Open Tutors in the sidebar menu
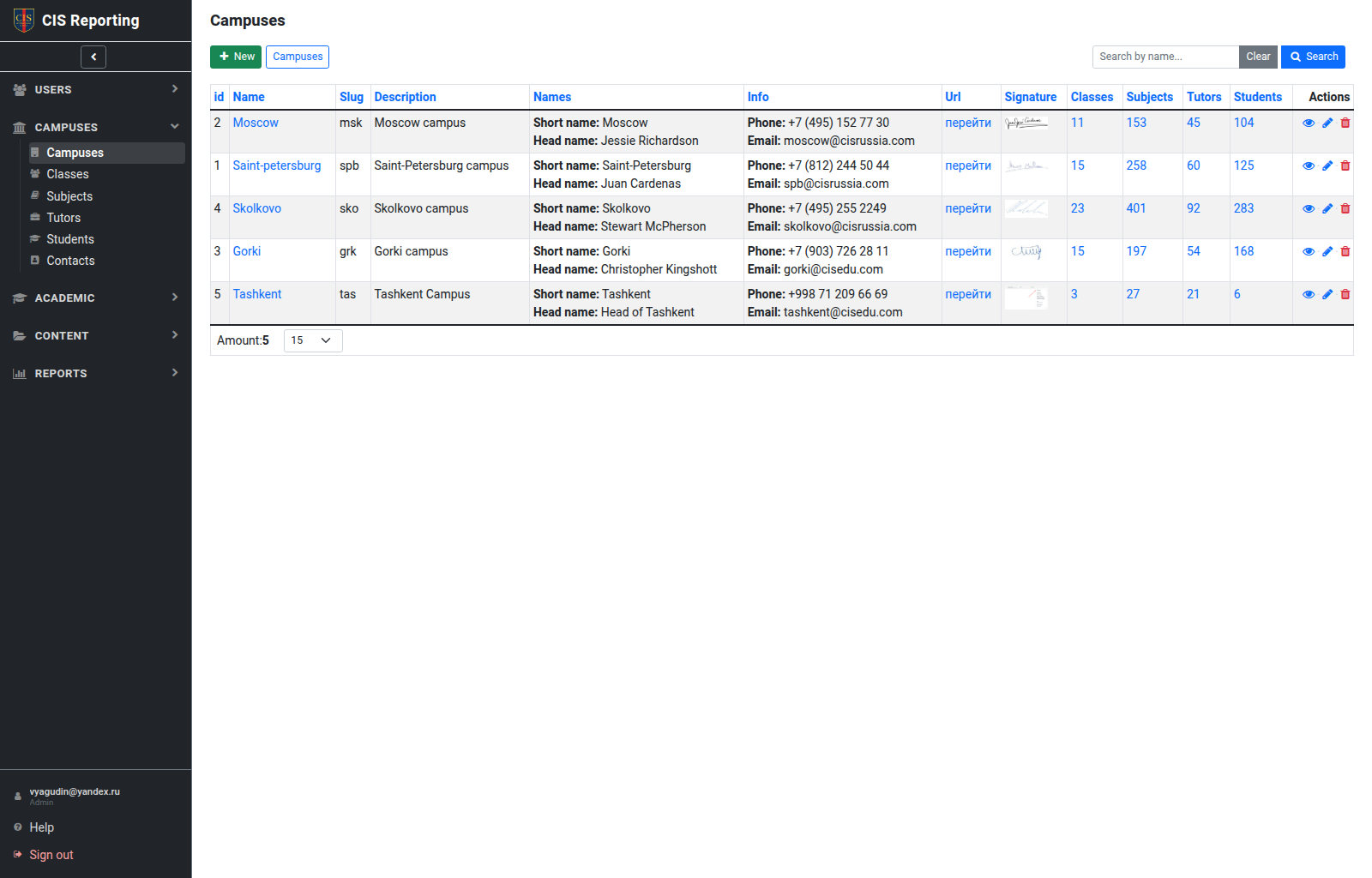 [x=106, y=218]
